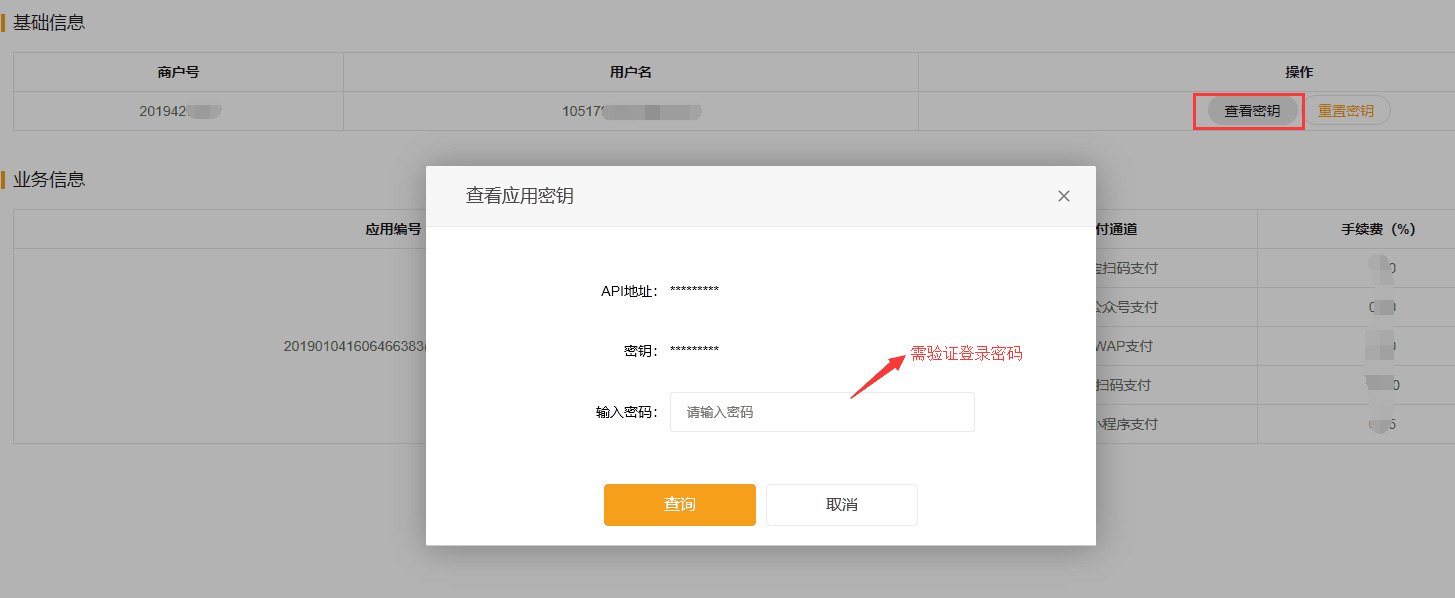Select the 商户号 column header

click(178, 72)
